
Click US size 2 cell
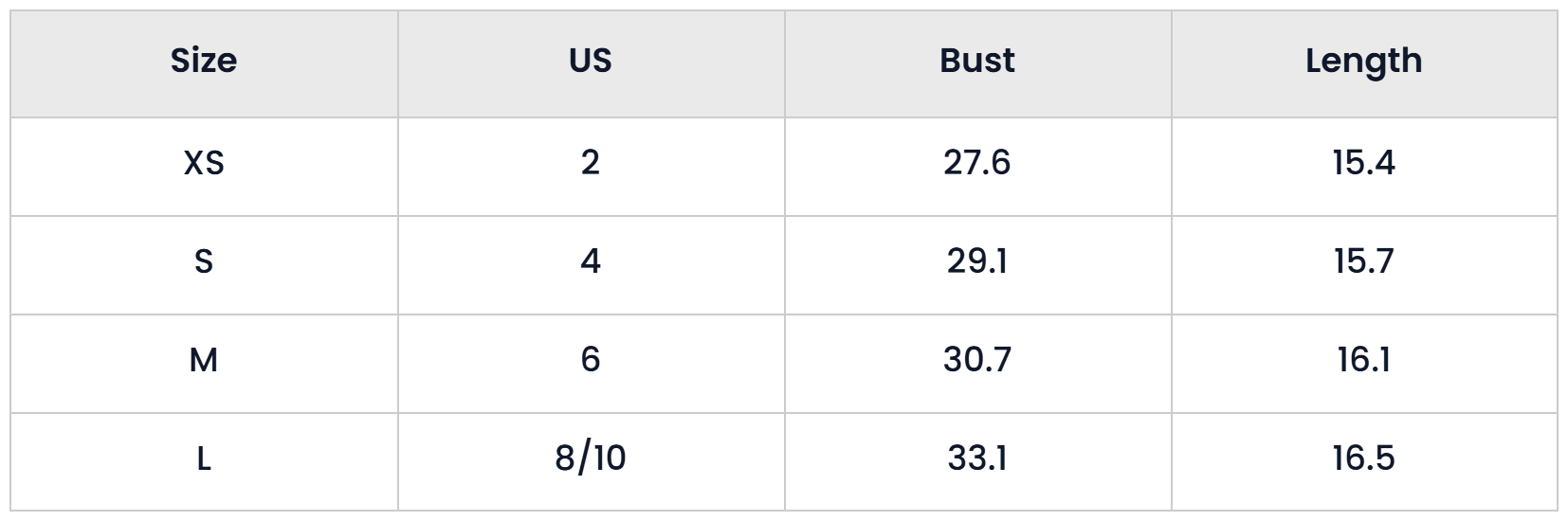[x=591, y=166]
